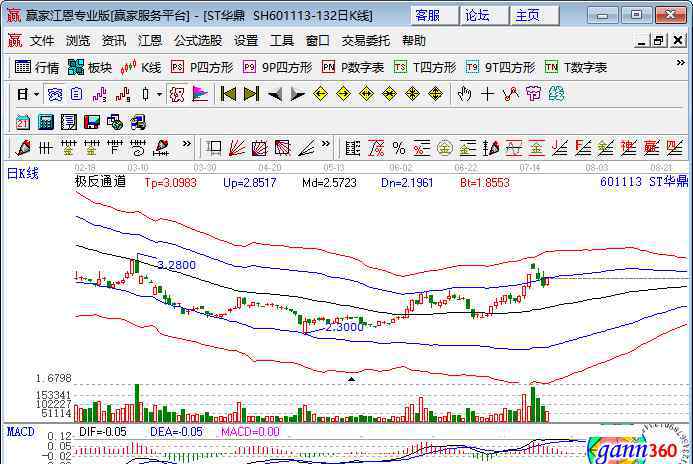Open the 板块 sector view
This screenshot has height=464, width=693.
coord(90,67)
